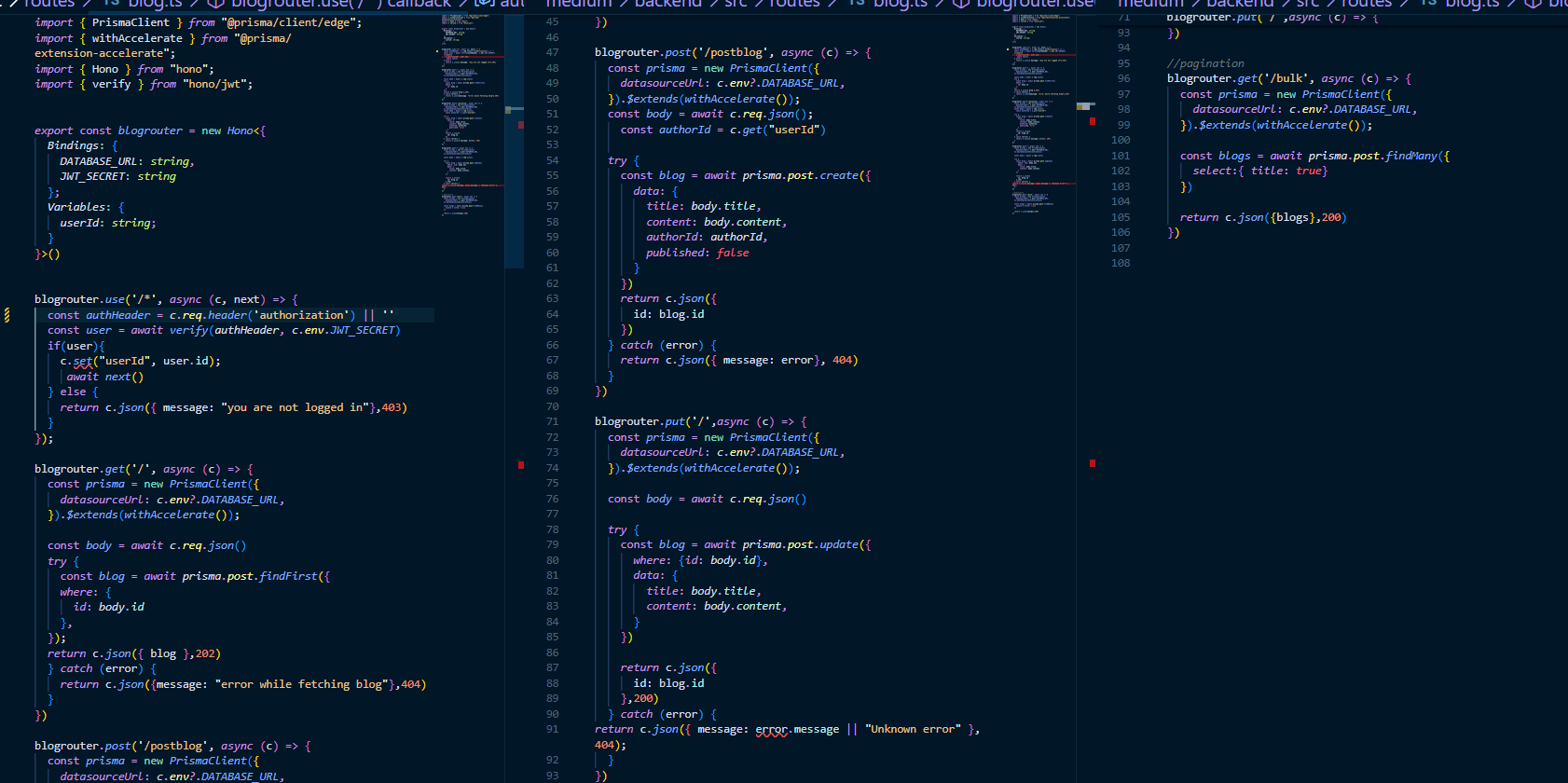Click 'userId: string;' variable line

click(108, 223)
